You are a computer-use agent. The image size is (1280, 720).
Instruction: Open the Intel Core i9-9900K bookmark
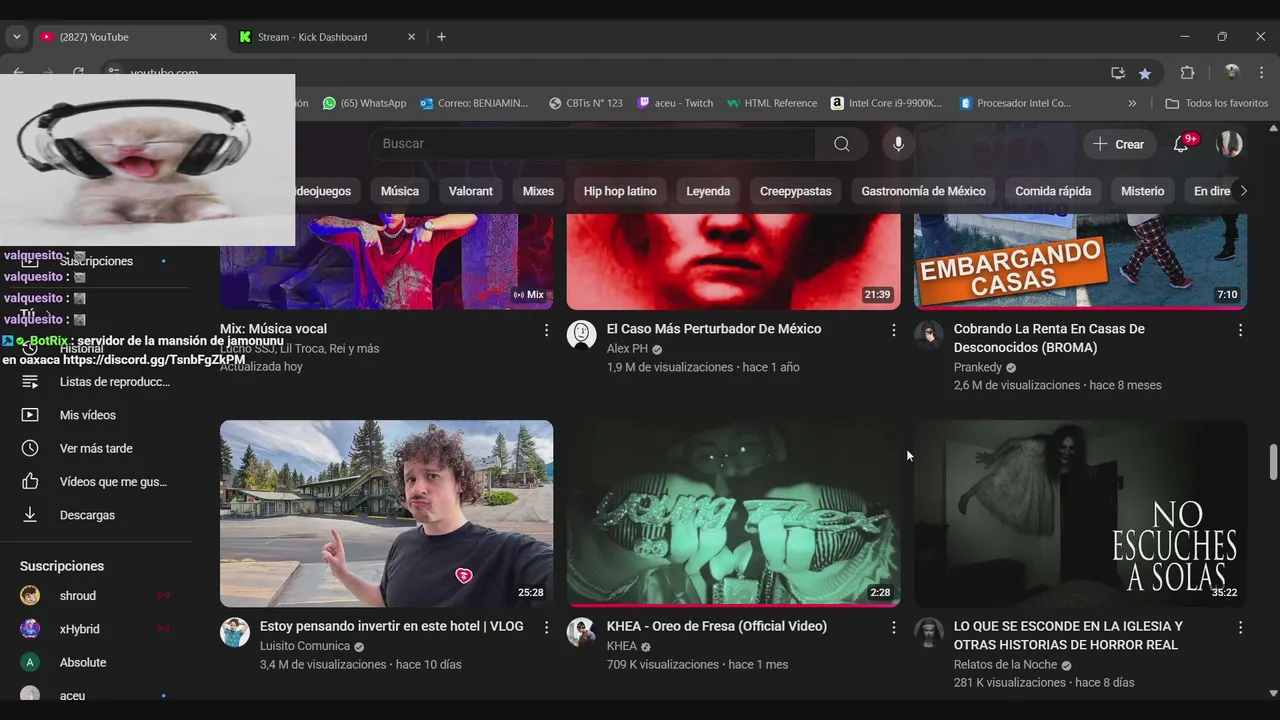(887, 103)
